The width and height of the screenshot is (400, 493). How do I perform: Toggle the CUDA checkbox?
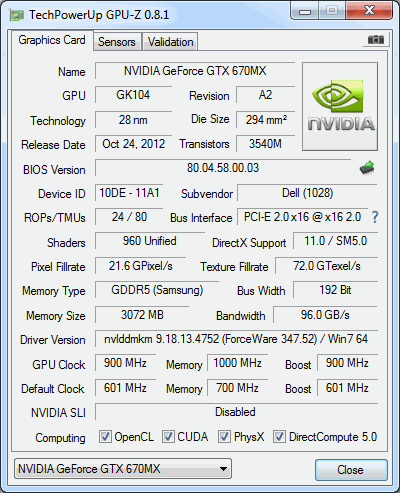click(168, 436)
